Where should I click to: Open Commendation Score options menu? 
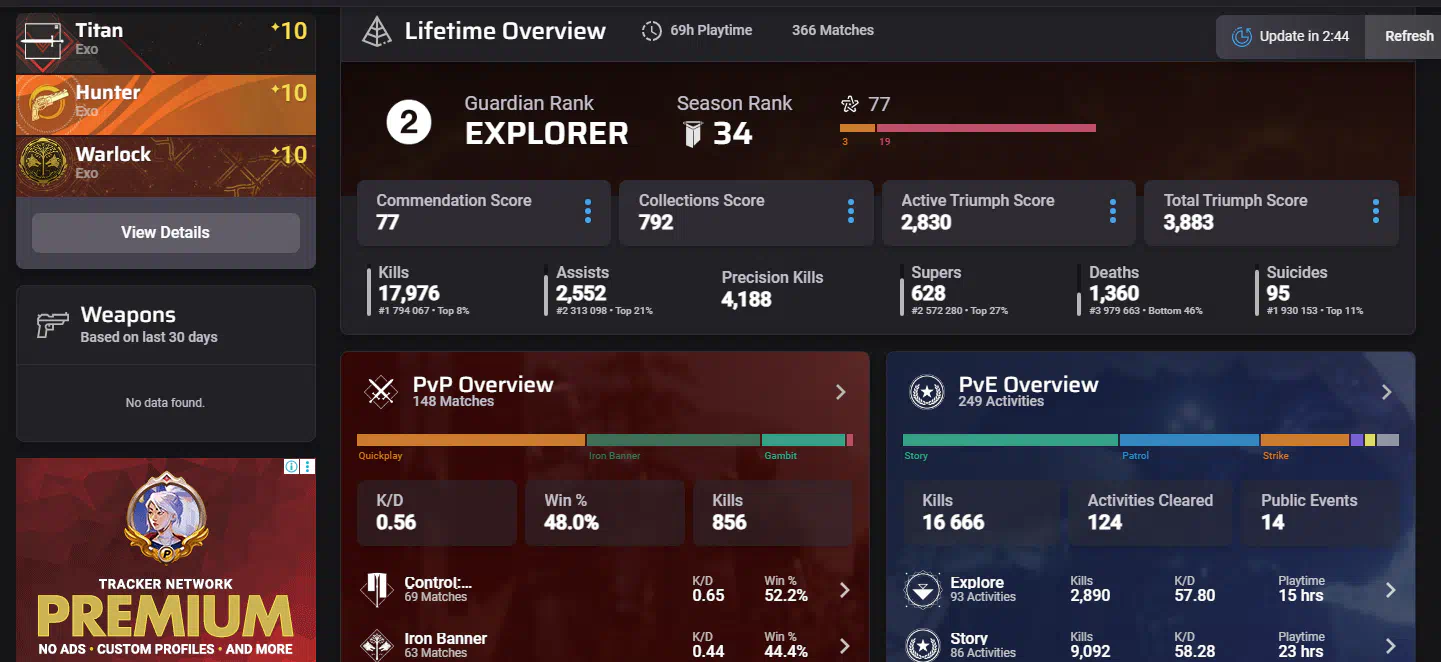point(588,211)
